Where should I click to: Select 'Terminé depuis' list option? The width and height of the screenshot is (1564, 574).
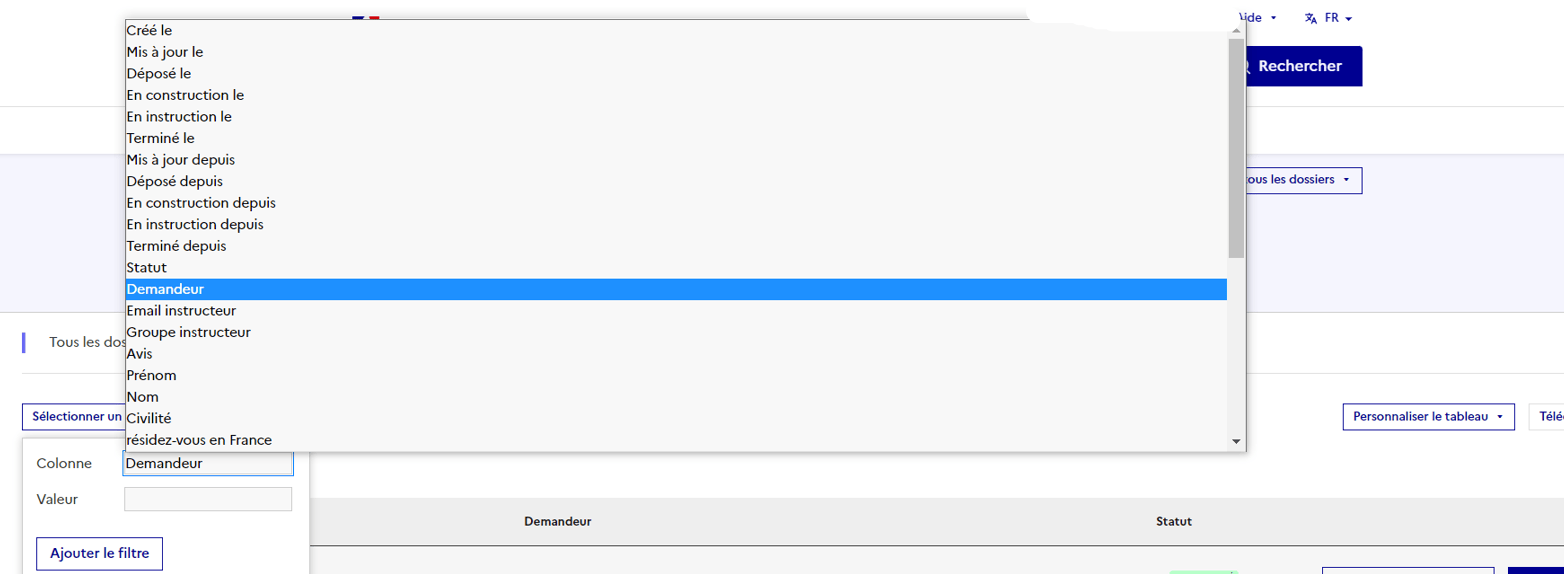click(x=676, y=246)
